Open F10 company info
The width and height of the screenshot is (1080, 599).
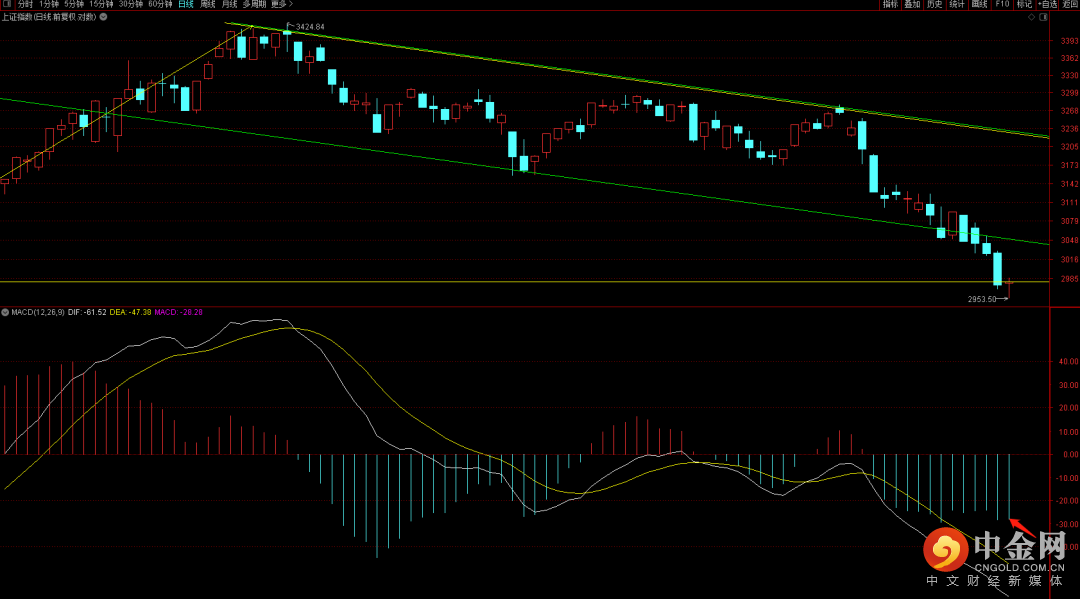point(1002,4)
